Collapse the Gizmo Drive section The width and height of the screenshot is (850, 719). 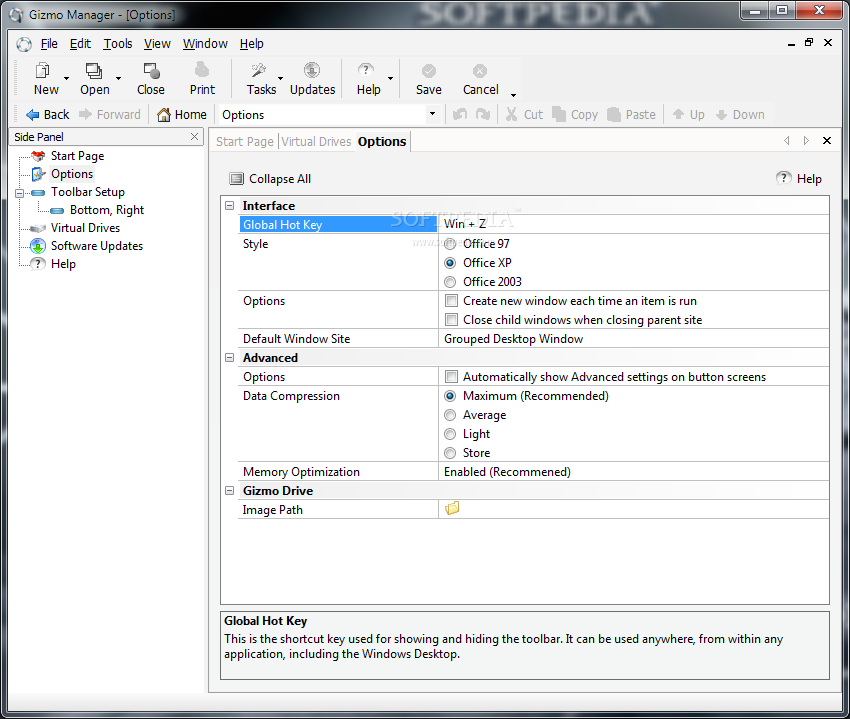pyautogui.click(x=230, y=490)
